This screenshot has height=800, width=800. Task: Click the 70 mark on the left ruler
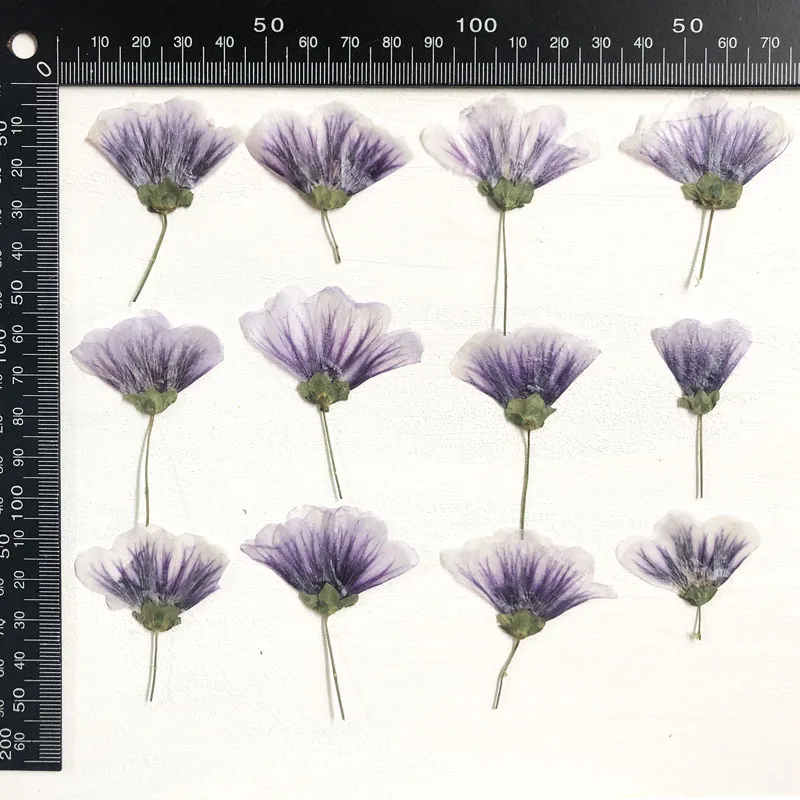17,375
